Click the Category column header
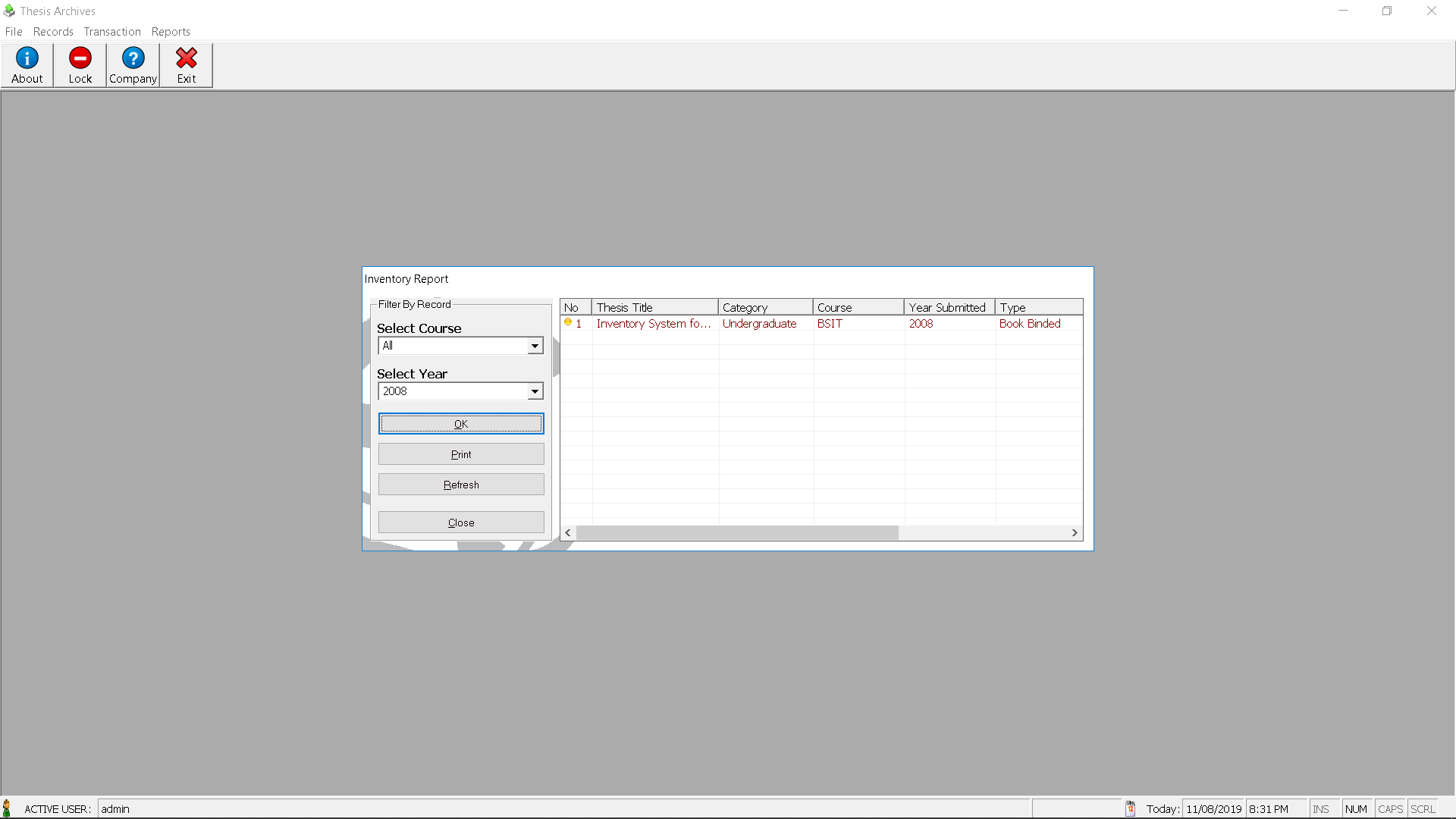Screen dimensions: 1456x819 click(x=766, y=307)
